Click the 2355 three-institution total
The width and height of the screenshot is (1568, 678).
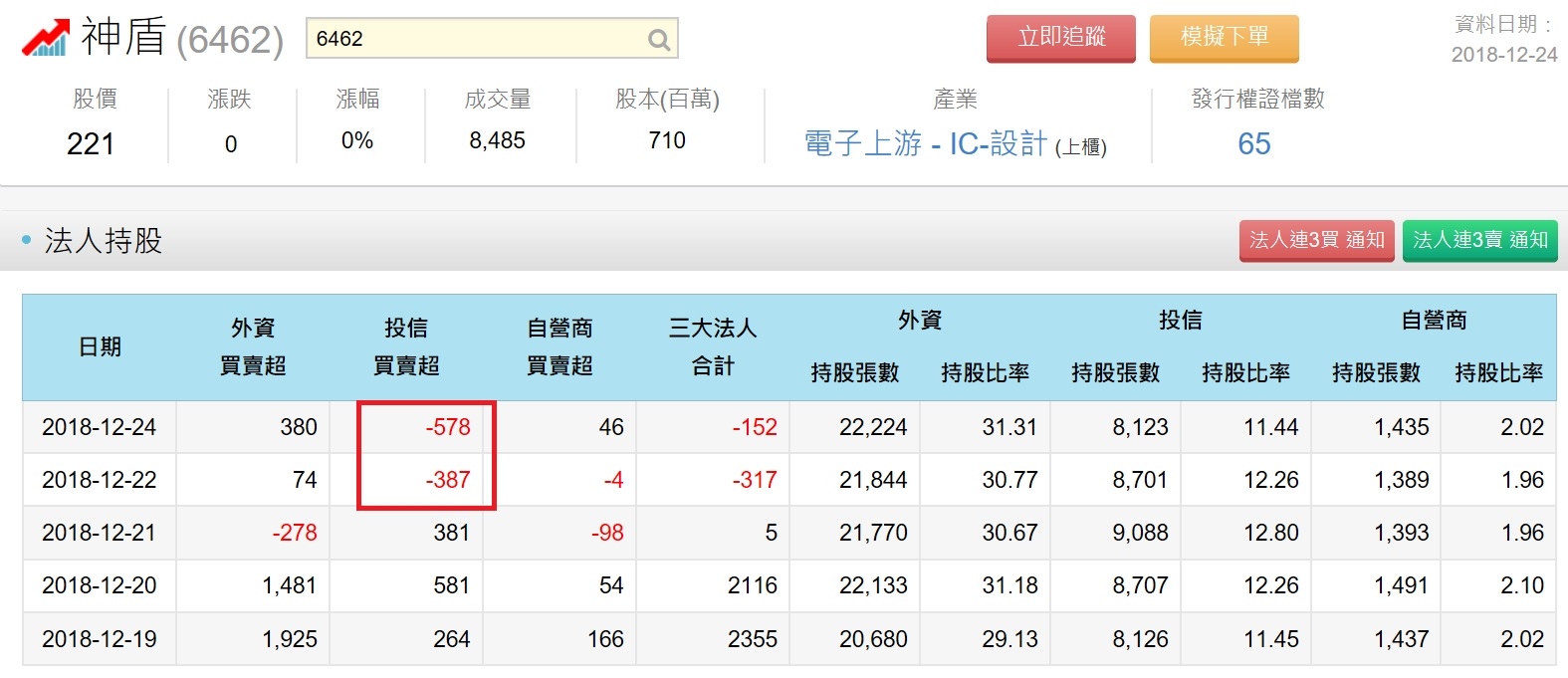[x=753, y=639]
